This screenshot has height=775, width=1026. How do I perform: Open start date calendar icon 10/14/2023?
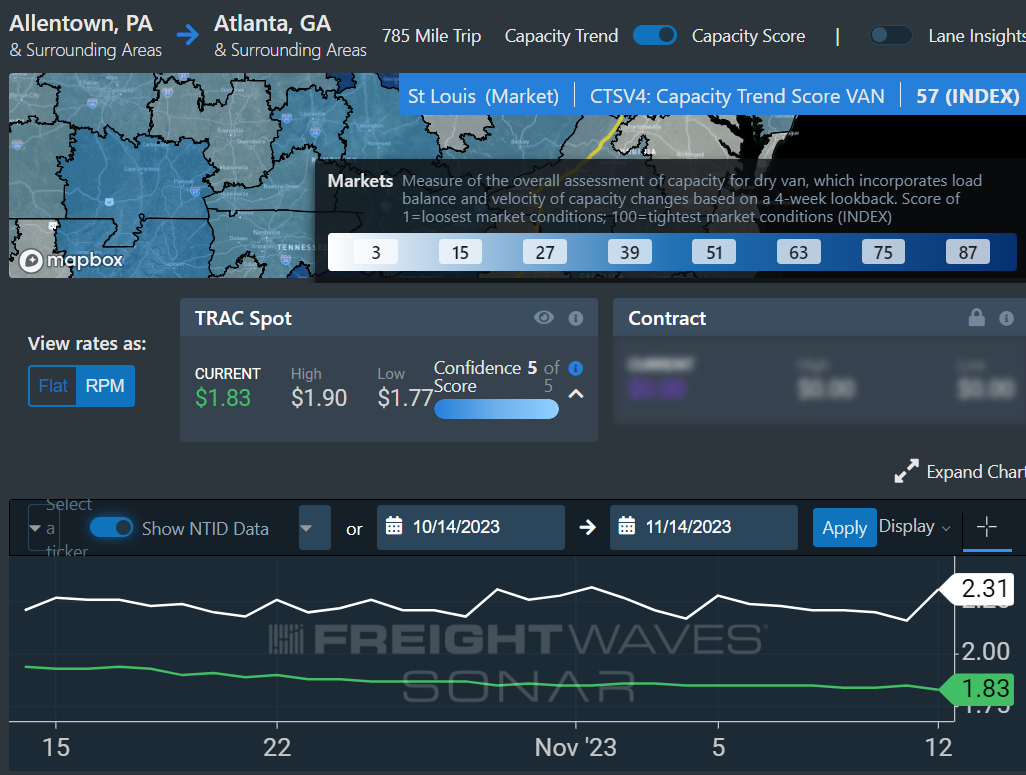[394, 526]
